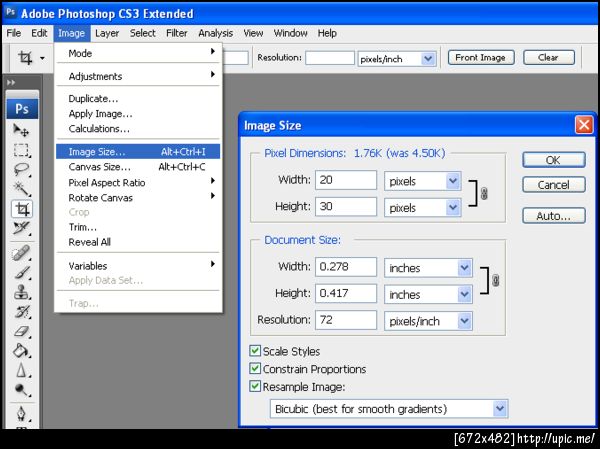Click Resolution field showing 72

click(346, 320)
